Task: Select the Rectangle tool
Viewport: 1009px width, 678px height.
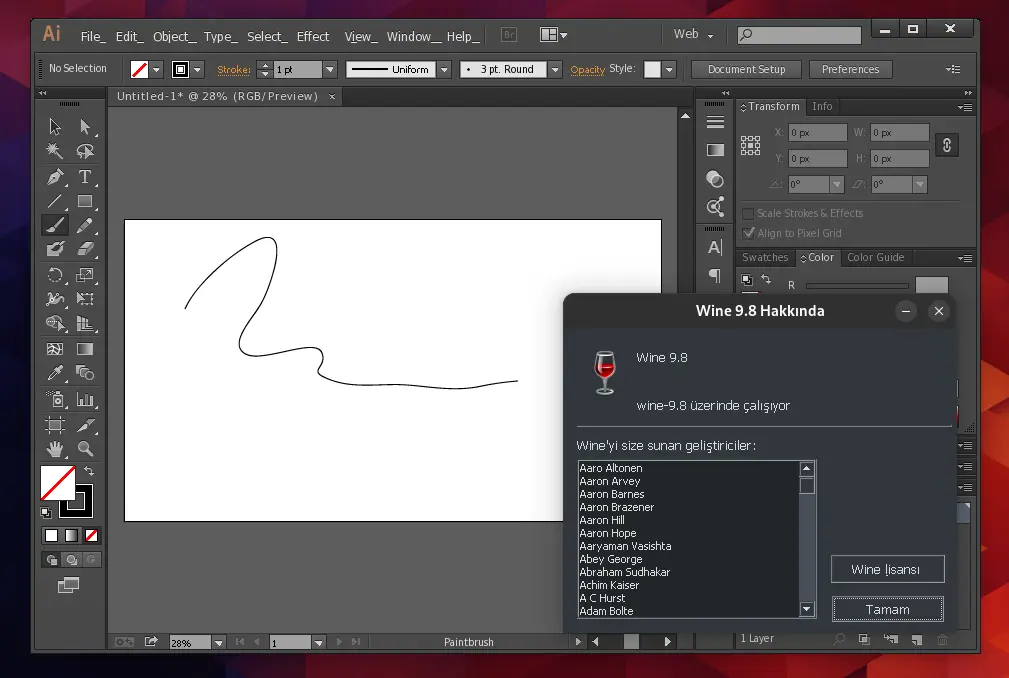Action: pyautogui.click(x=85, y=201)
